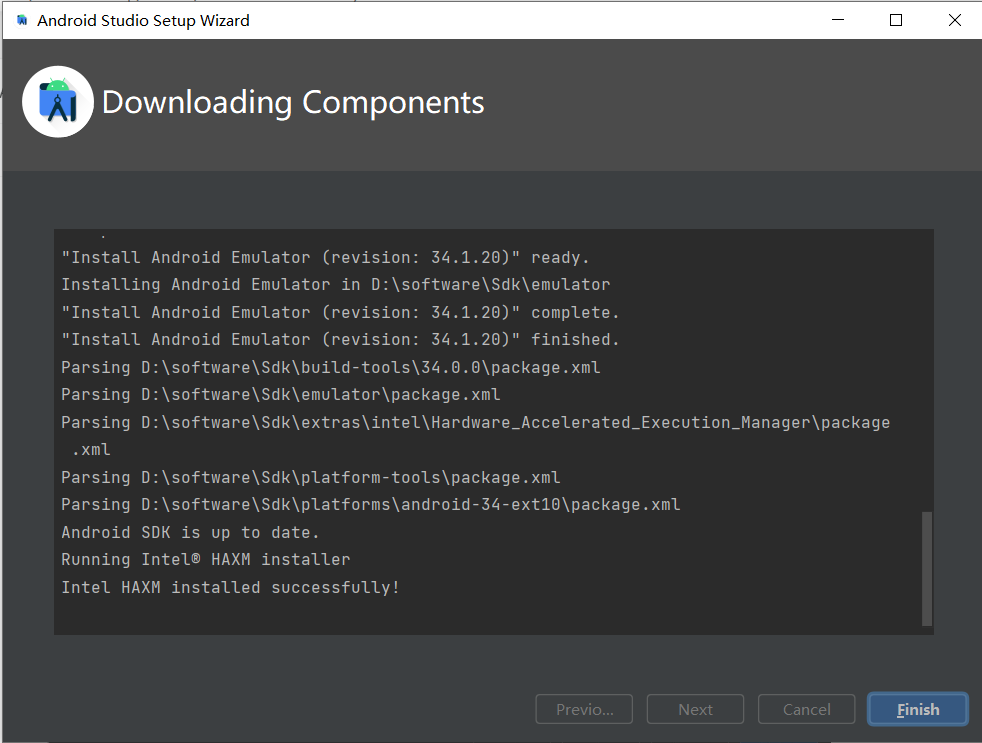Click the platform-tools package.xml parsing line
The height and width of the screenshot is (743, 982).
pyautogui.click(x=311, y=477)
